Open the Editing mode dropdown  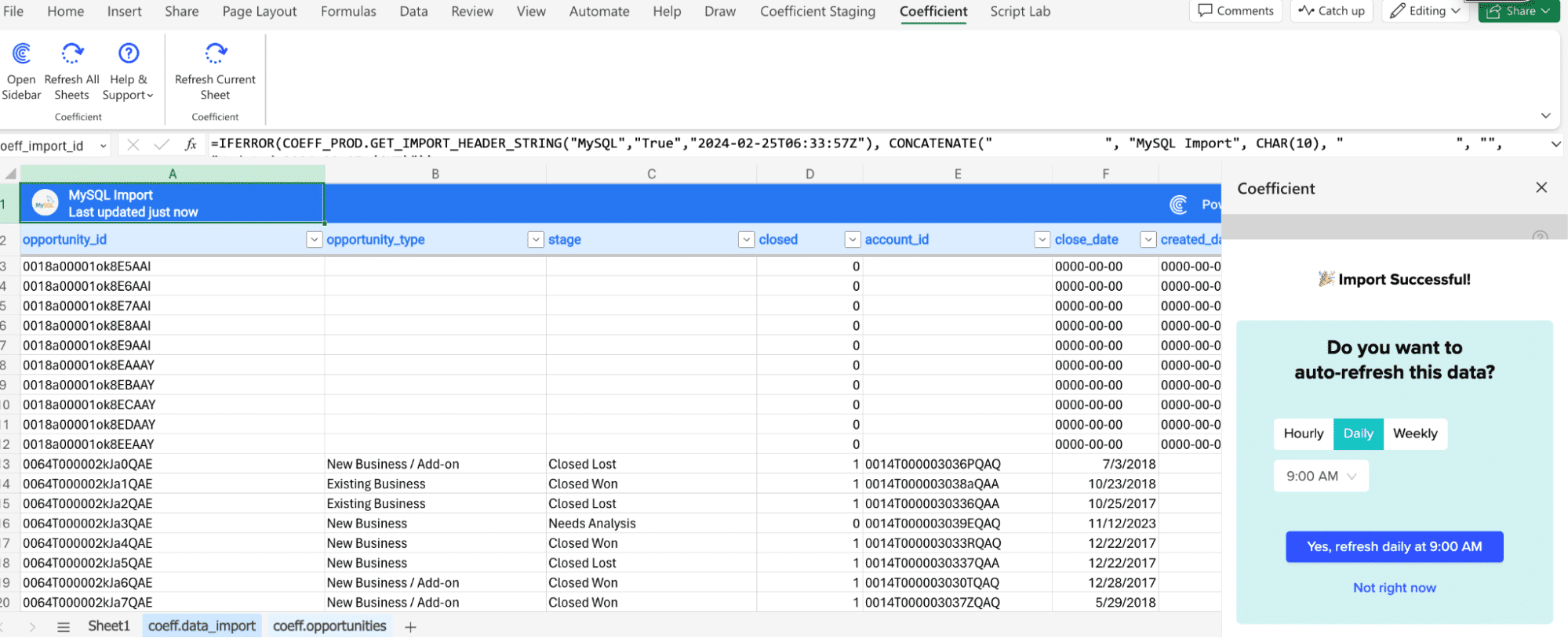1425,11
